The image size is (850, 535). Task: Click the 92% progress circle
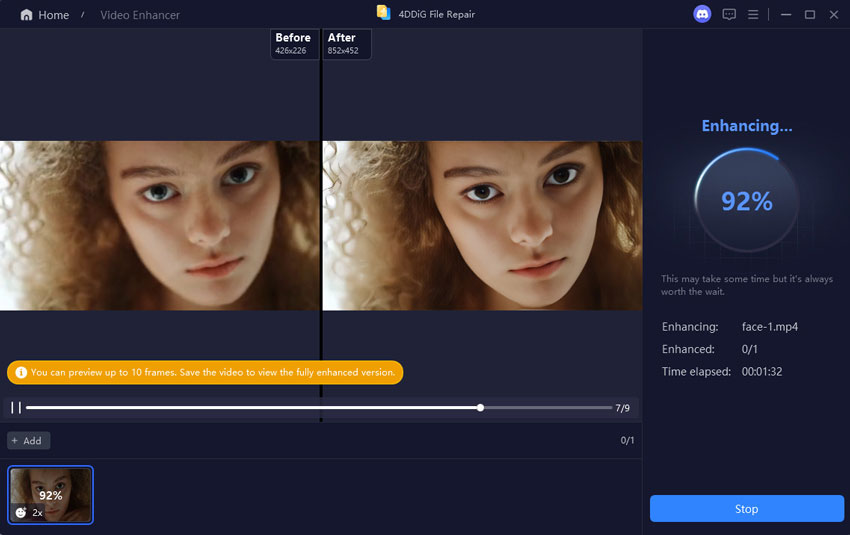click(x=746, y=201)
